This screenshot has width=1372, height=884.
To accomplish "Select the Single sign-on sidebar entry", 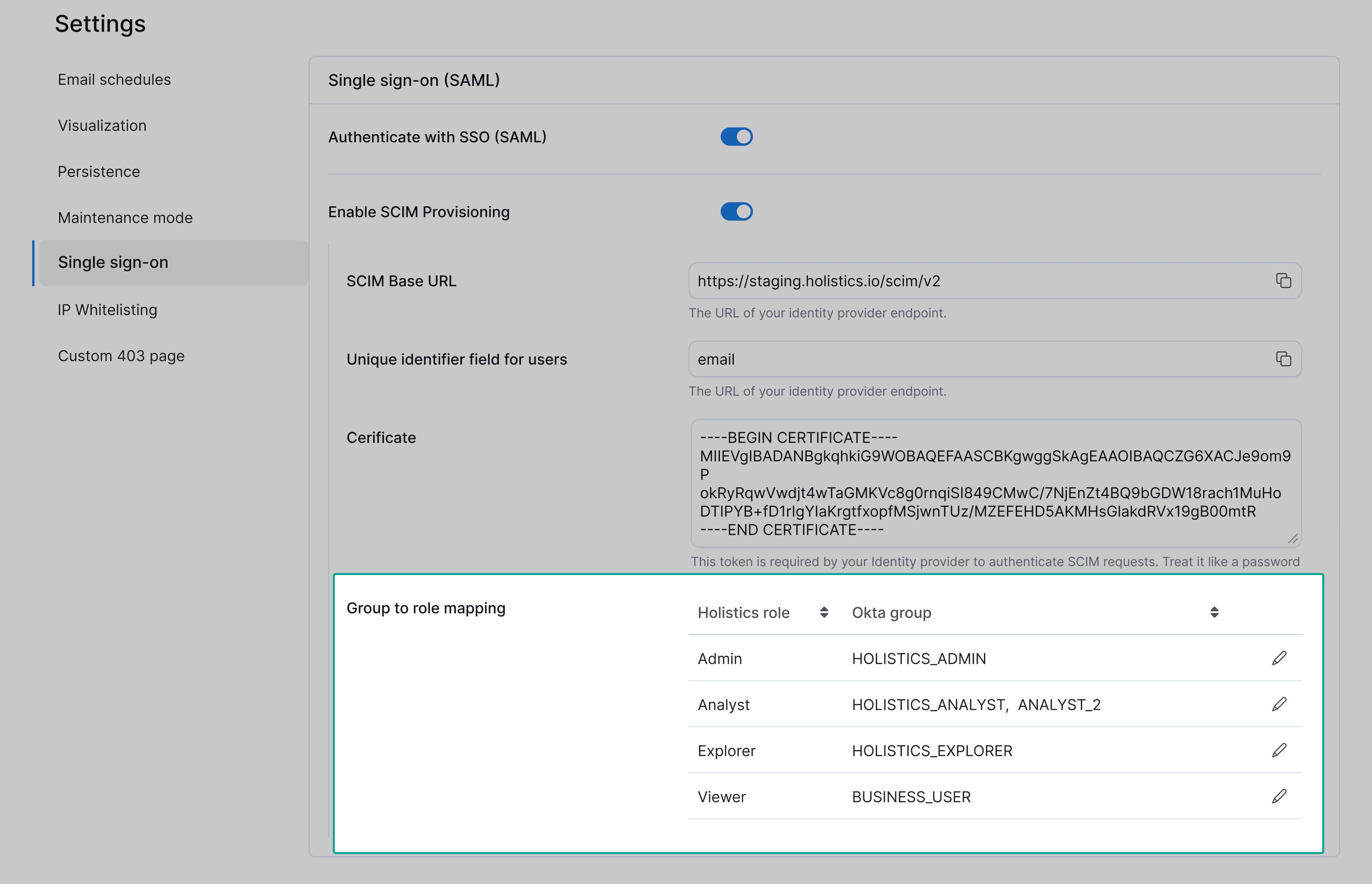I will [113, 262].
